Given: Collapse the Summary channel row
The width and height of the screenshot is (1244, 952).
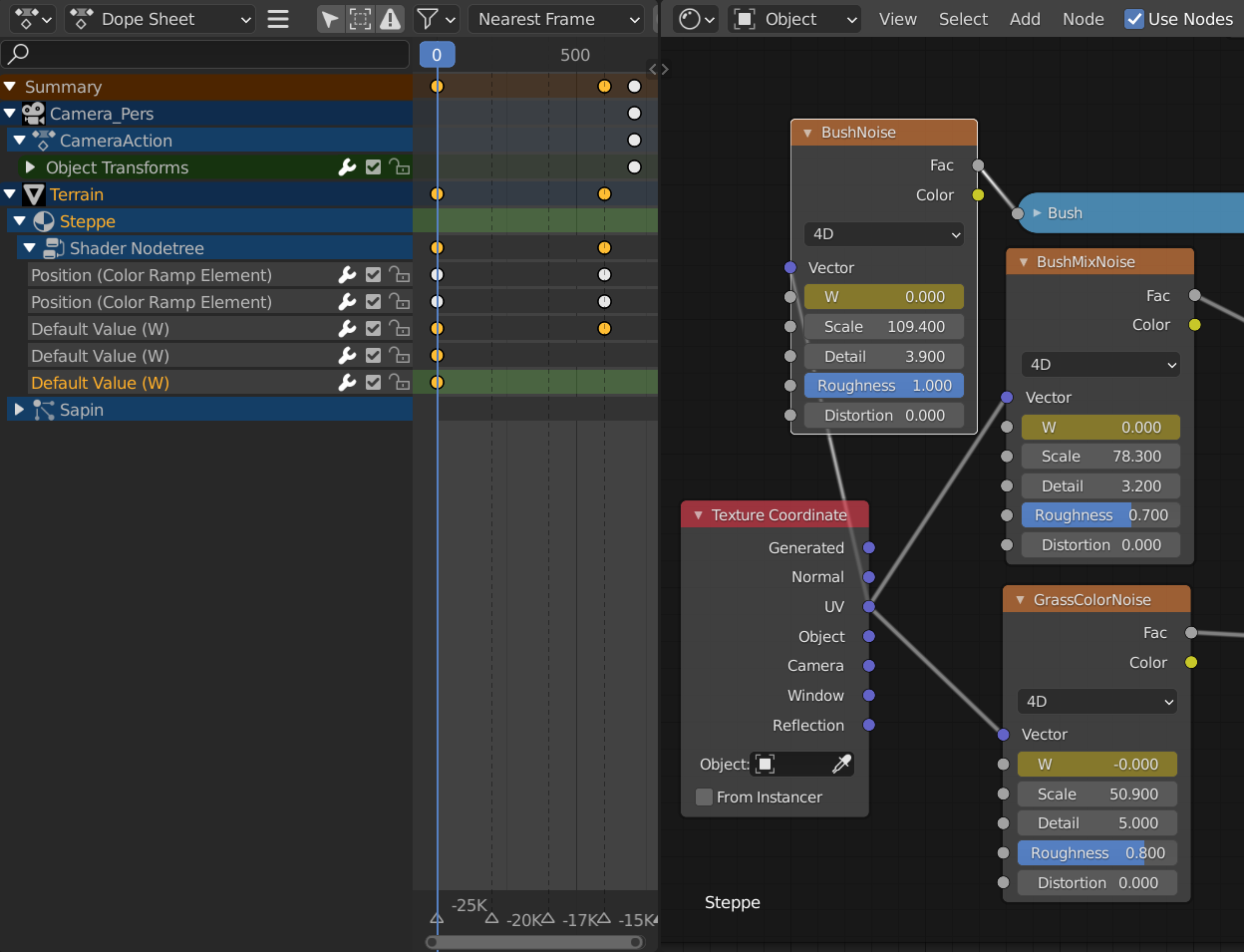Looking at the screenshot, I should [x=10, y=87].
